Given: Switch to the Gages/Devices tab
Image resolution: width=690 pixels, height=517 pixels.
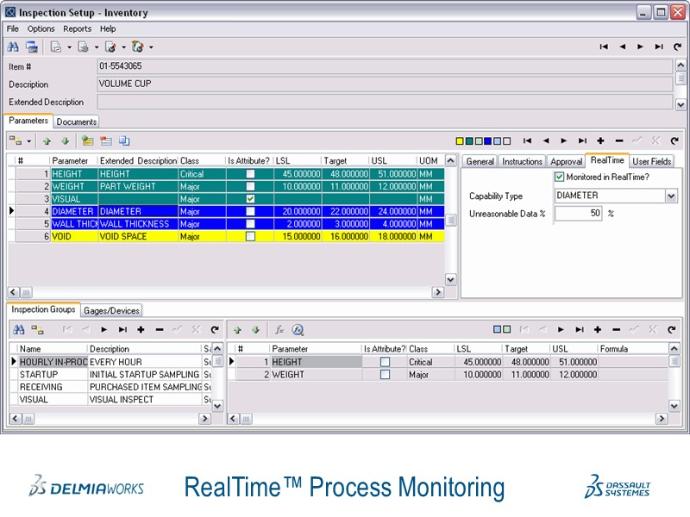Looking at the screenshot, I should (111, 311).
